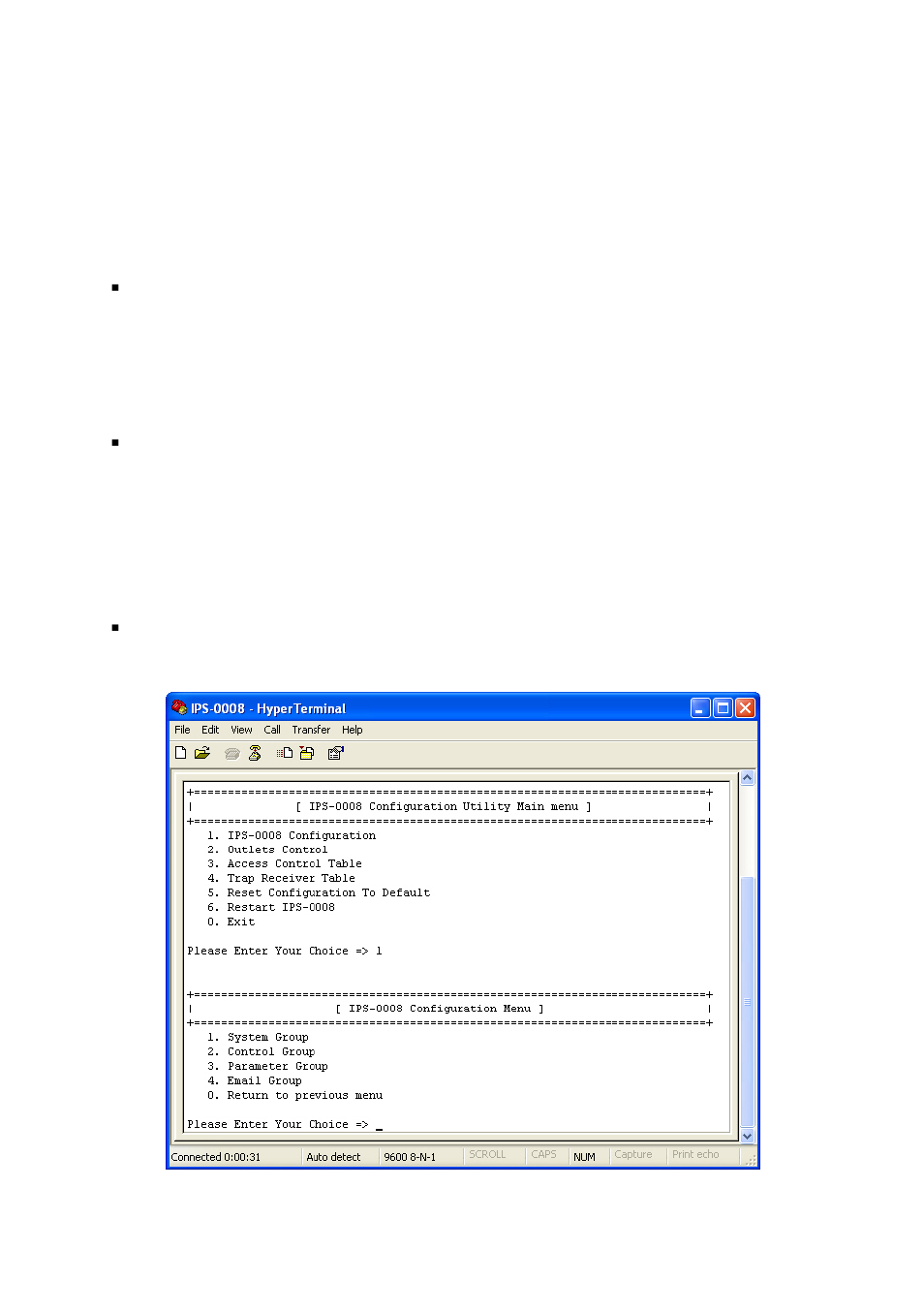Click '4. Email Group' terminal line
Viewport: 924px width, 1313px height.
click(254, 1081)
